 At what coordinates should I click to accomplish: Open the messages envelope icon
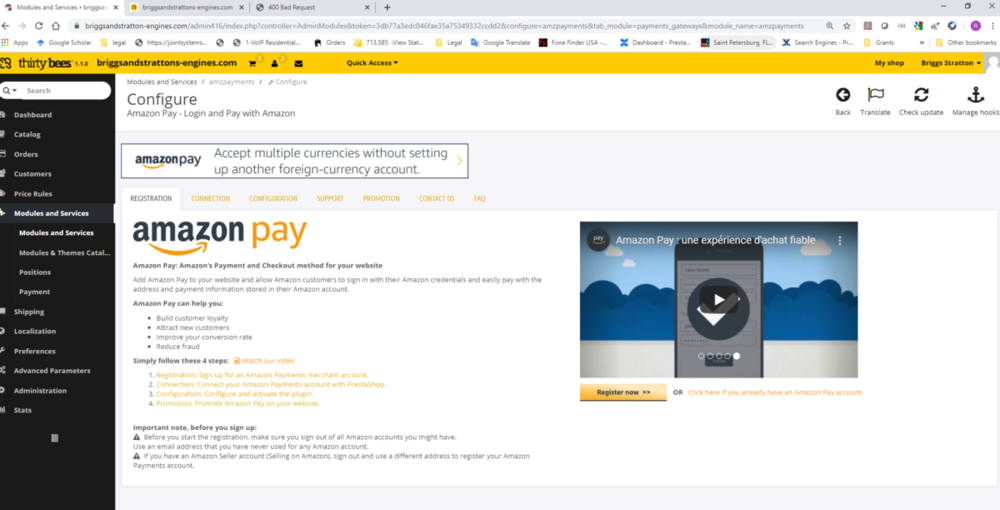click(298, 63)
